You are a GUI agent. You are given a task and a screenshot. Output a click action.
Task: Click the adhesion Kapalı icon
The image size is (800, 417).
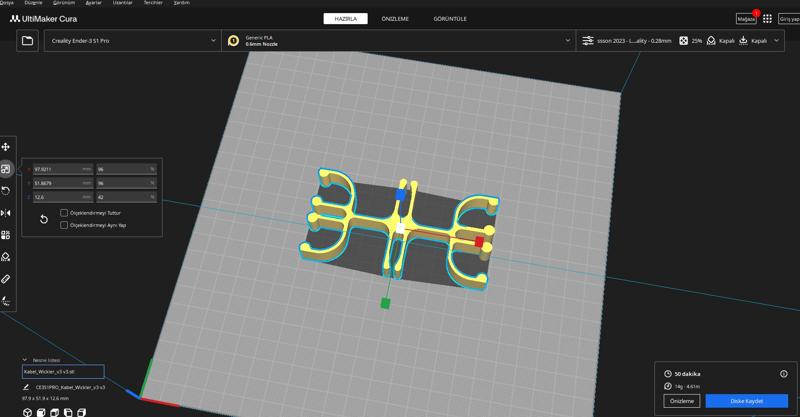(x=743, y=40)
